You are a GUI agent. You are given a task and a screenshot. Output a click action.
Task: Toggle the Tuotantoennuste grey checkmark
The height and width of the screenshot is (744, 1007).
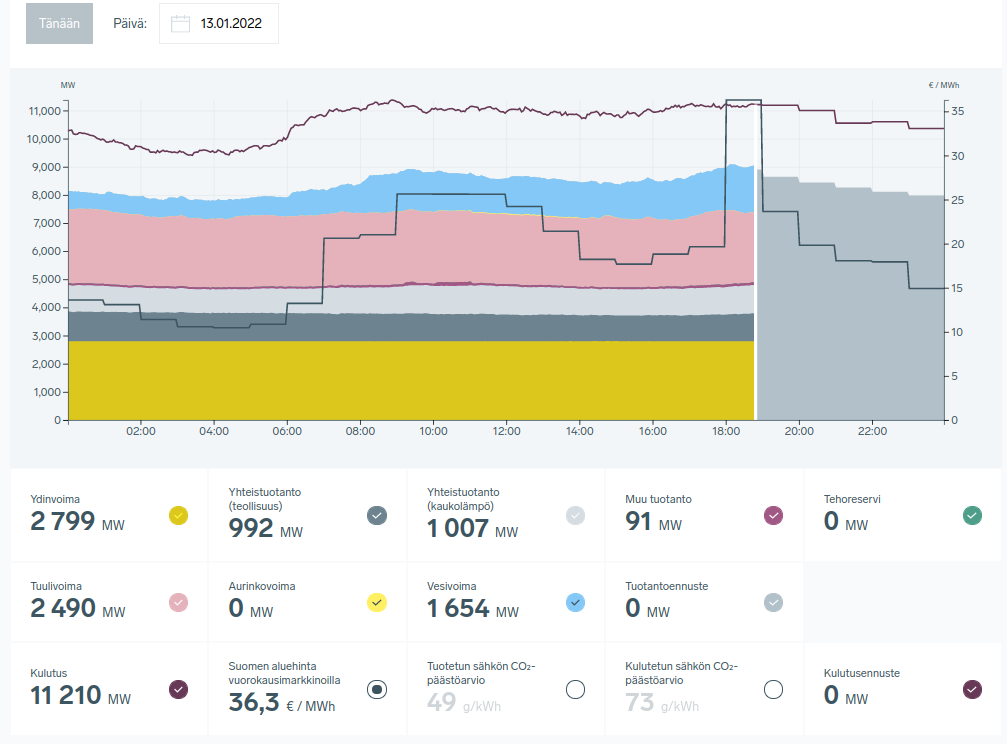[x=773, y=602]
